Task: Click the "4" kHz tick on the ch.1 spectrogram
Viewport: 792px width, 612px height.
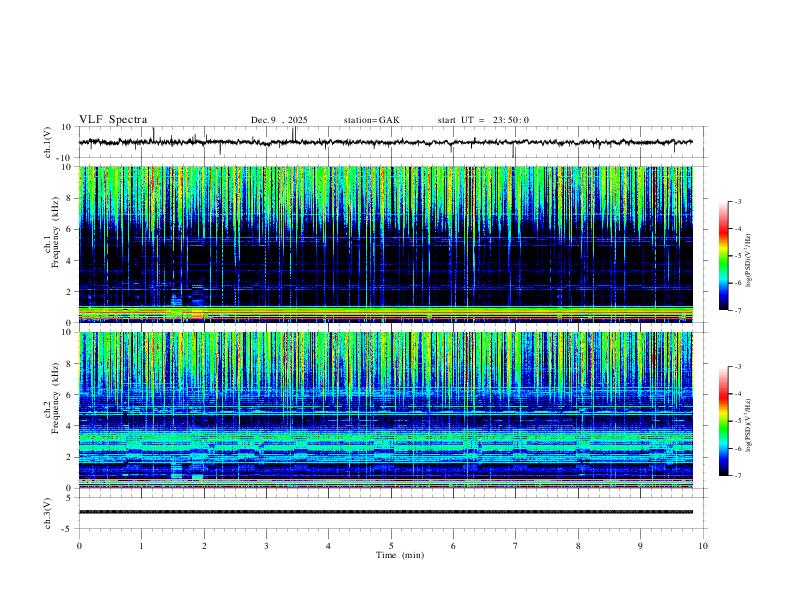Action: (70, 261)
